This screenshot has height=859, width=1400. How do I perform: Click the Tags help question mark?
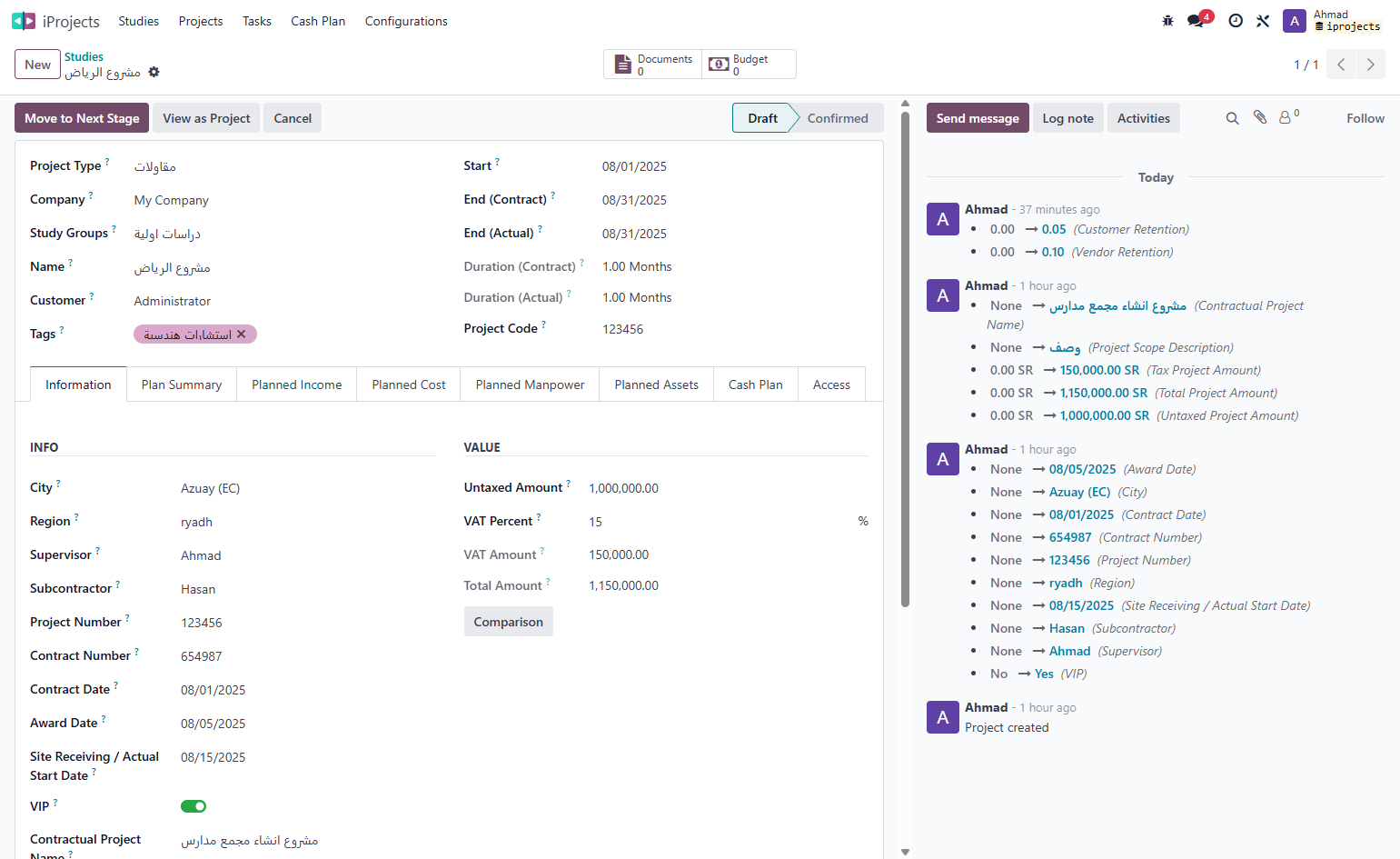pos(62,330)
